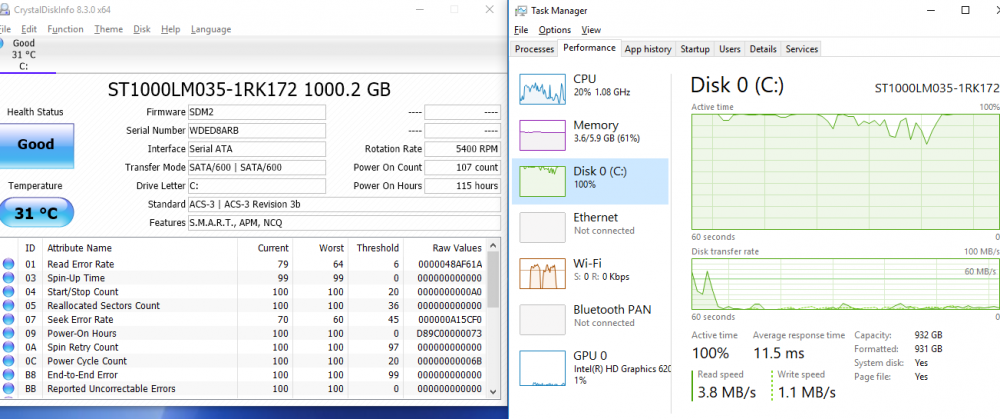1000x419 pixels.
Task: Open the View menu in Task Manager
Action: tap(591, 29)
